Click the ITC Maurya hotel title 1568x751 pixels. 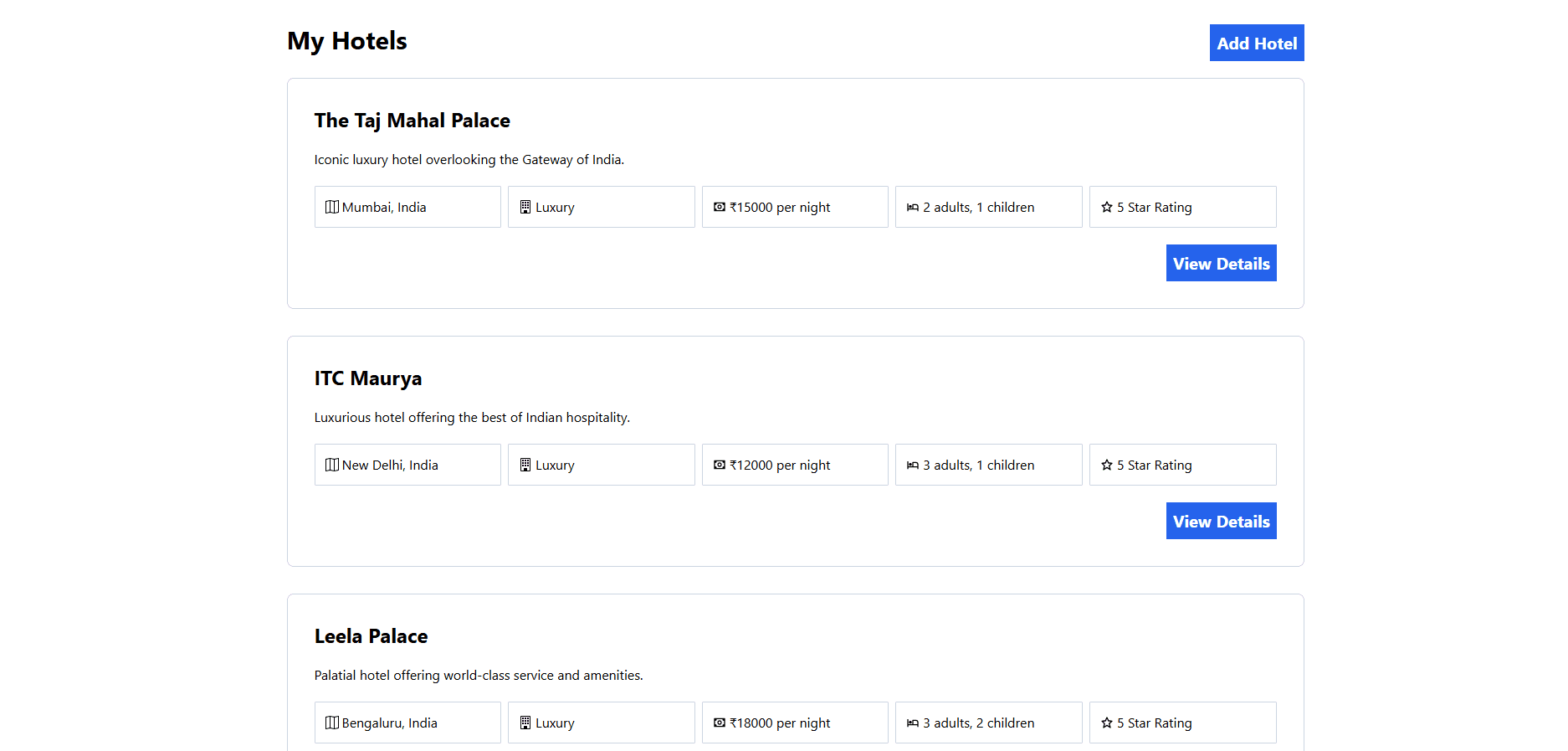(368, 378)
